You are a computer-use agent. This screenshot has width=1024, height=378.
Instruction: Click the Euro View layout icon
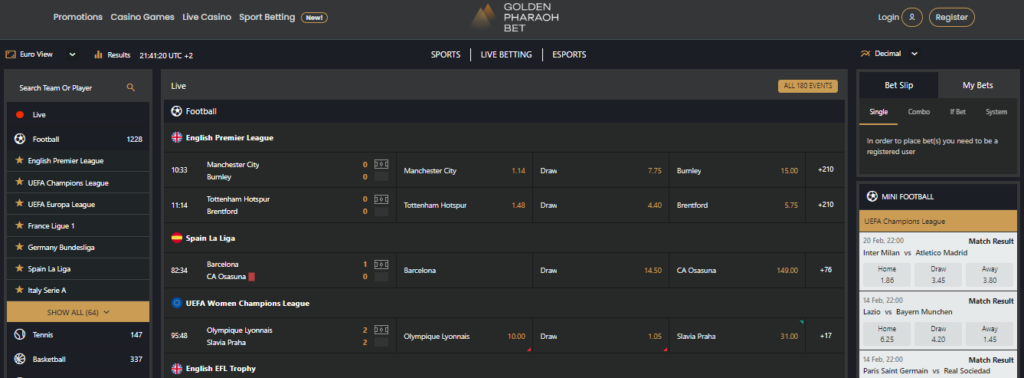pyautogui.click(x=10, y=55)
